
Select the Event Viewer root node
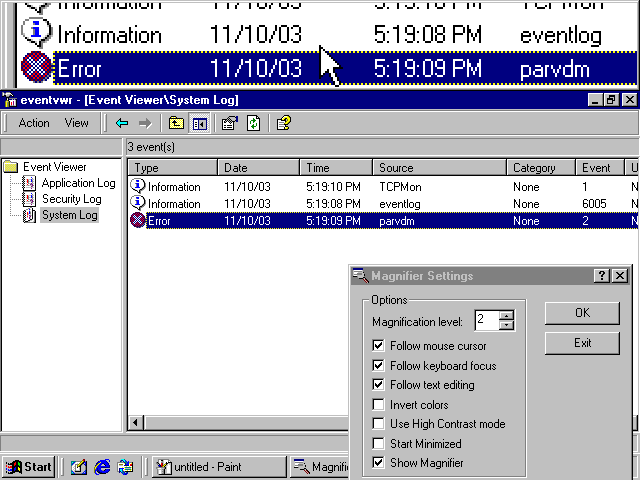[x=54, y=167]
